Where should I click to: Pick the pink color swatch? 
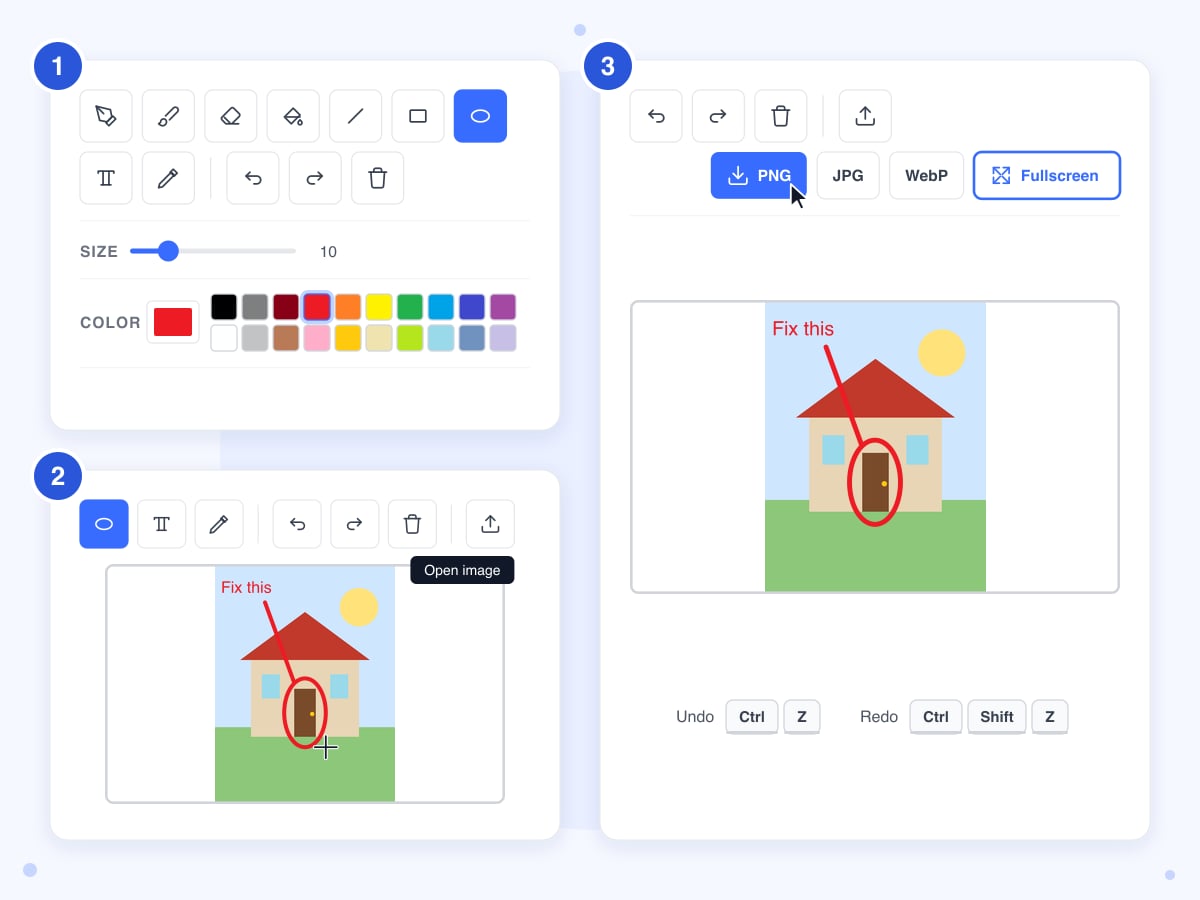pos(317,338)
